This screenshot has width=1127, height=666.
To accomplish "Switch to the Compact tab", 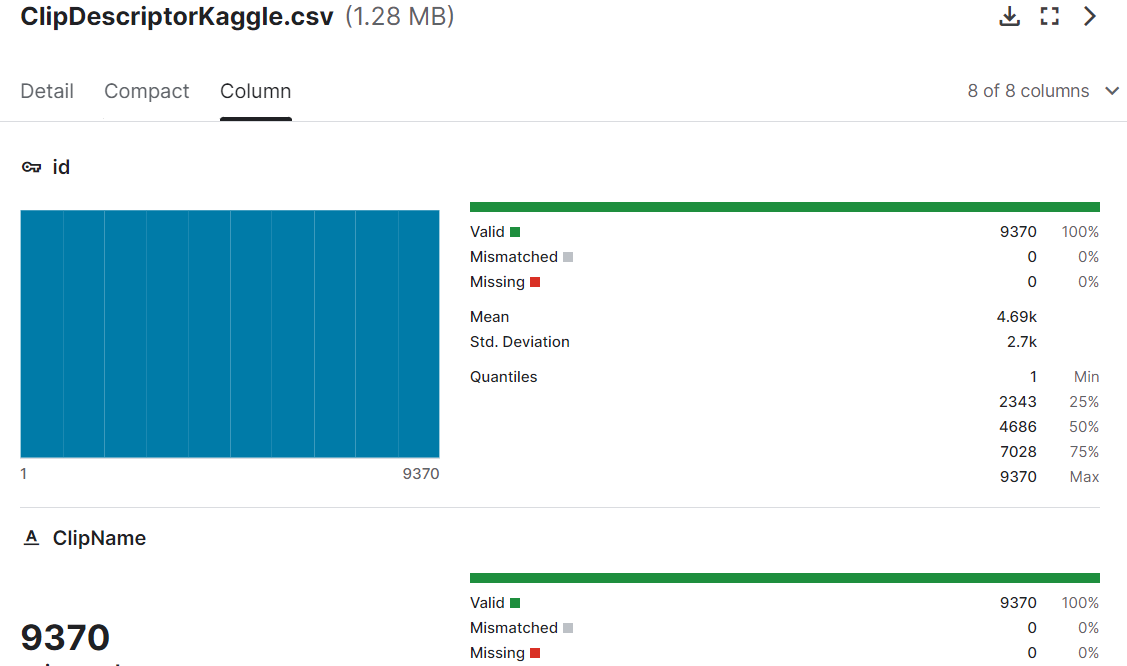I will pyautogui.click(x=147, y=91).
